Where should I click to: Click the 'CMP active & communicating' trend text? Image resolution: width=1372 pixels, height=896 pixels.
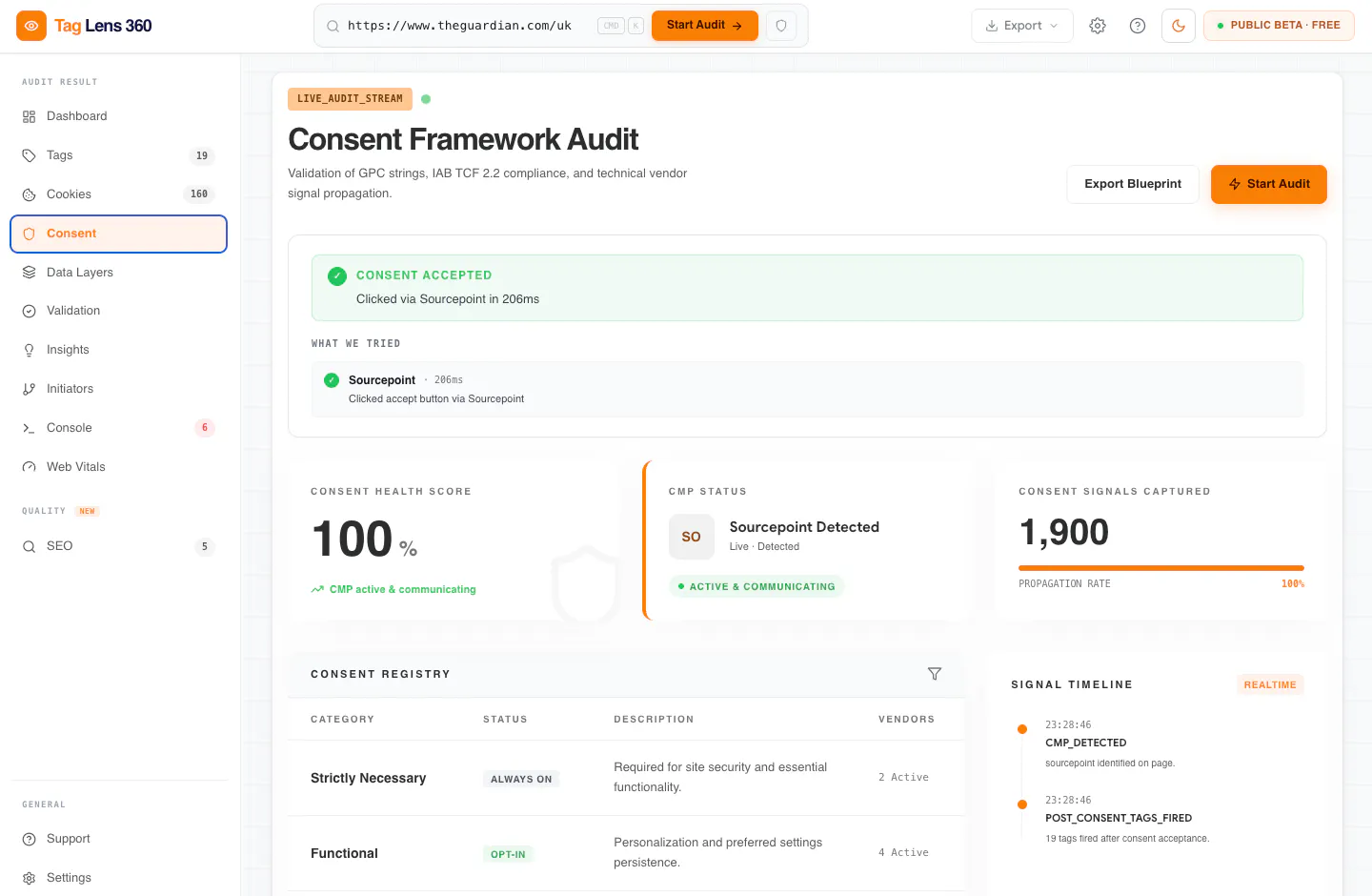coord(403,590)
